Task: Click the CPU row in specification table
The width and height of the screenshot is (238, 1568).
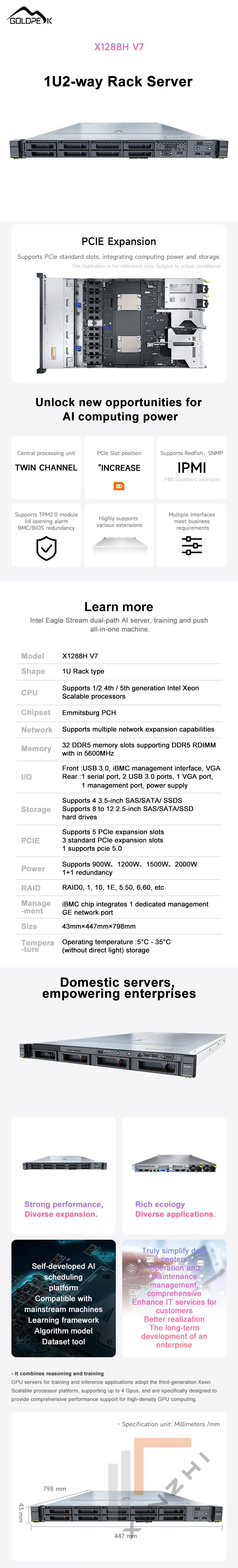Action: tap(29, 693)
